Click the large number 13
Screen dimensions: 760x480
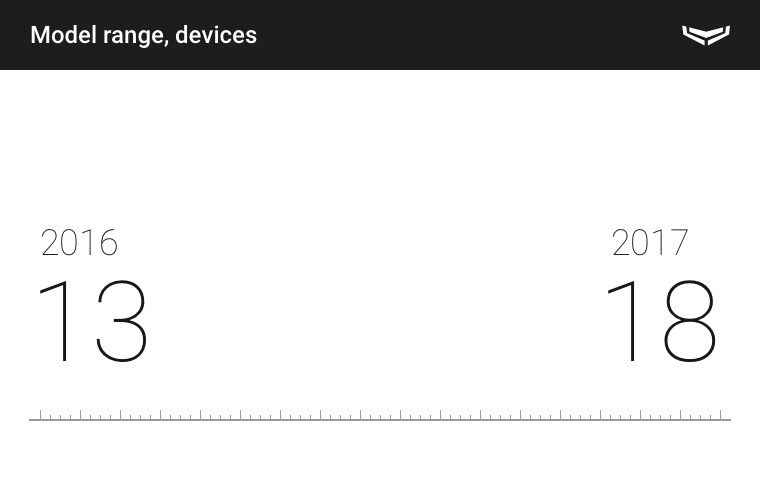tap(93, 321)
